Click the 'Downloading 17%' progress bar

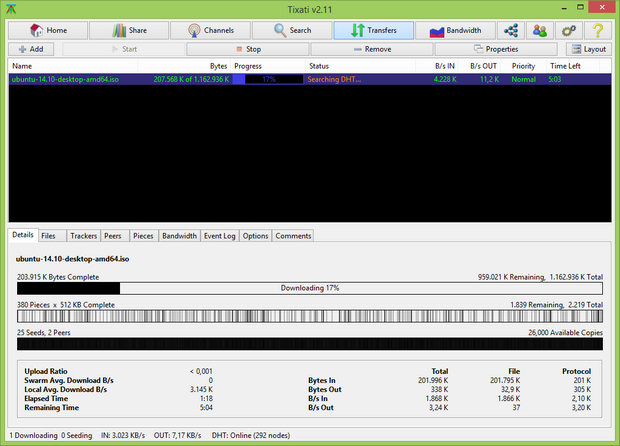point(310,288)
